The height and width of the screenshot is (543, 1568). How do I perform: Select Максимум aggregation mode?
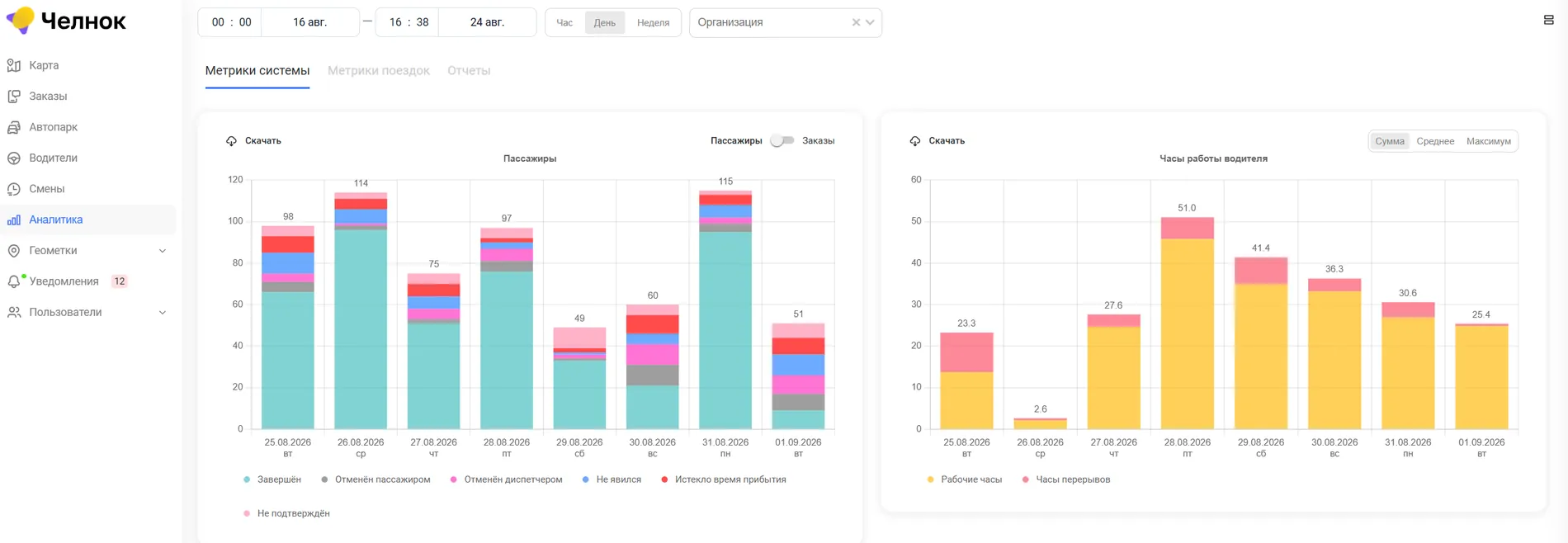click(x=1488, y=141)
